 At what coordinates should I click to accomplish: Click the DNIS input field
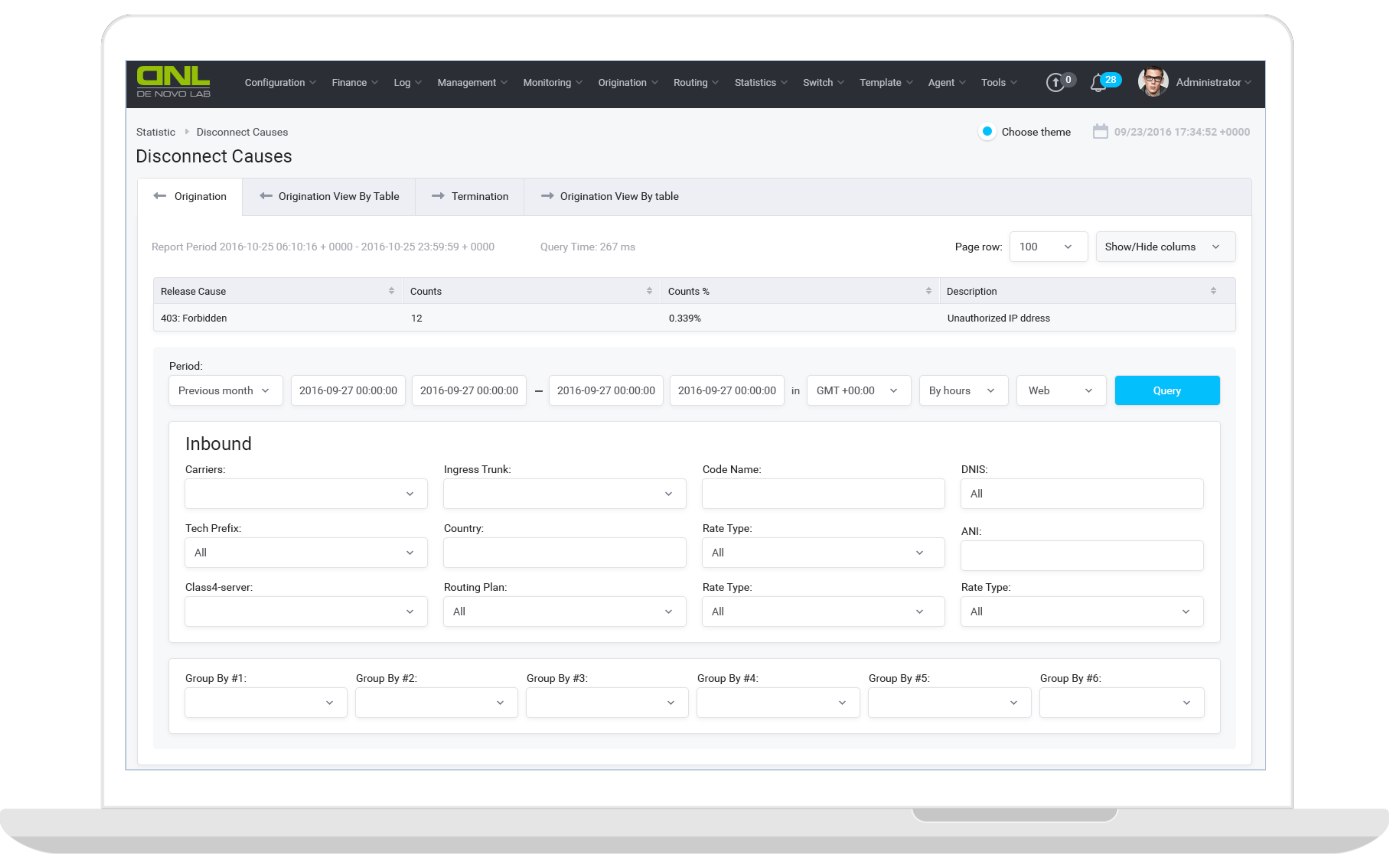click(1082, 494)
